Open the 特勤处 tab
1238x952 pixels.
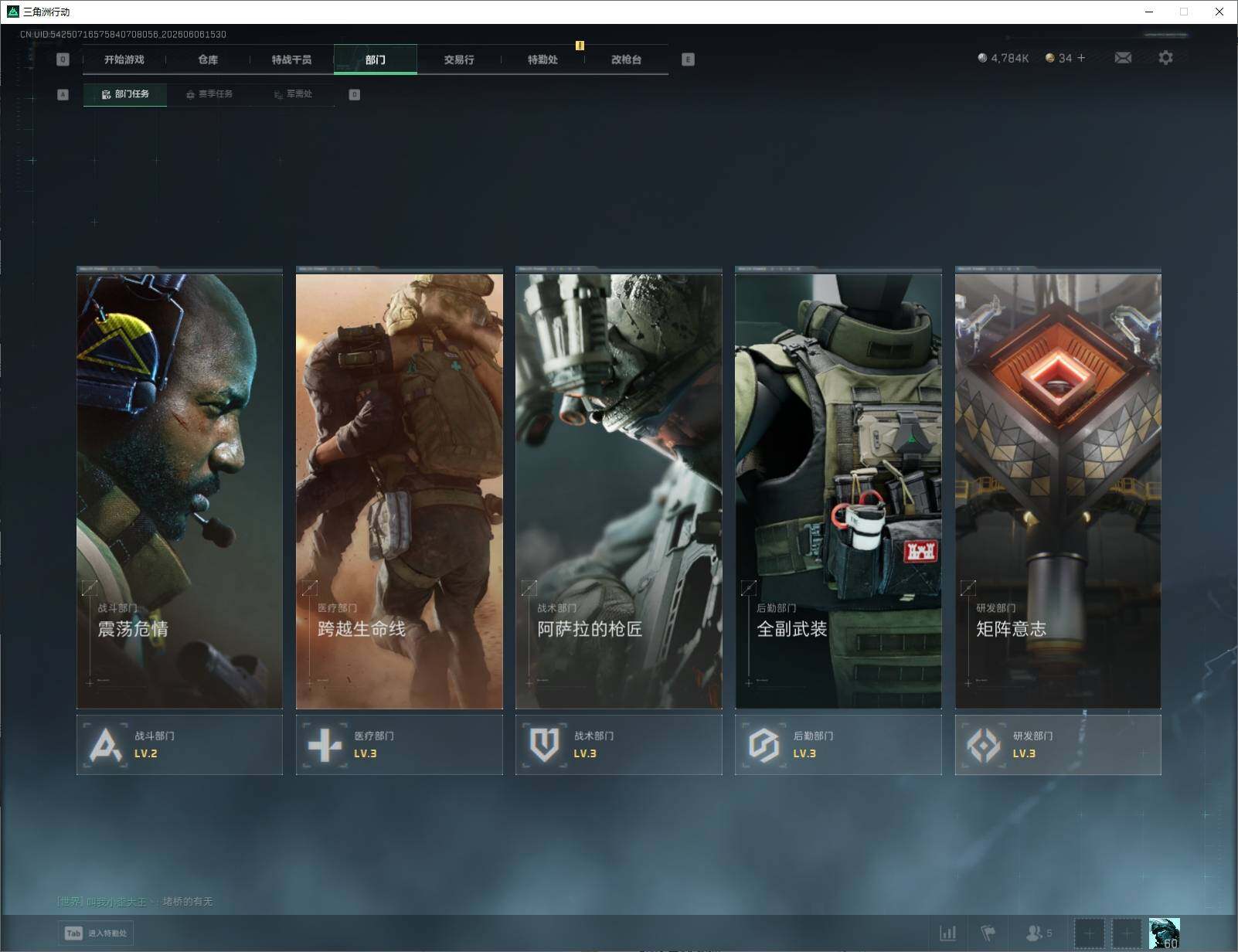pyautogui.click(x=542, y=59)
